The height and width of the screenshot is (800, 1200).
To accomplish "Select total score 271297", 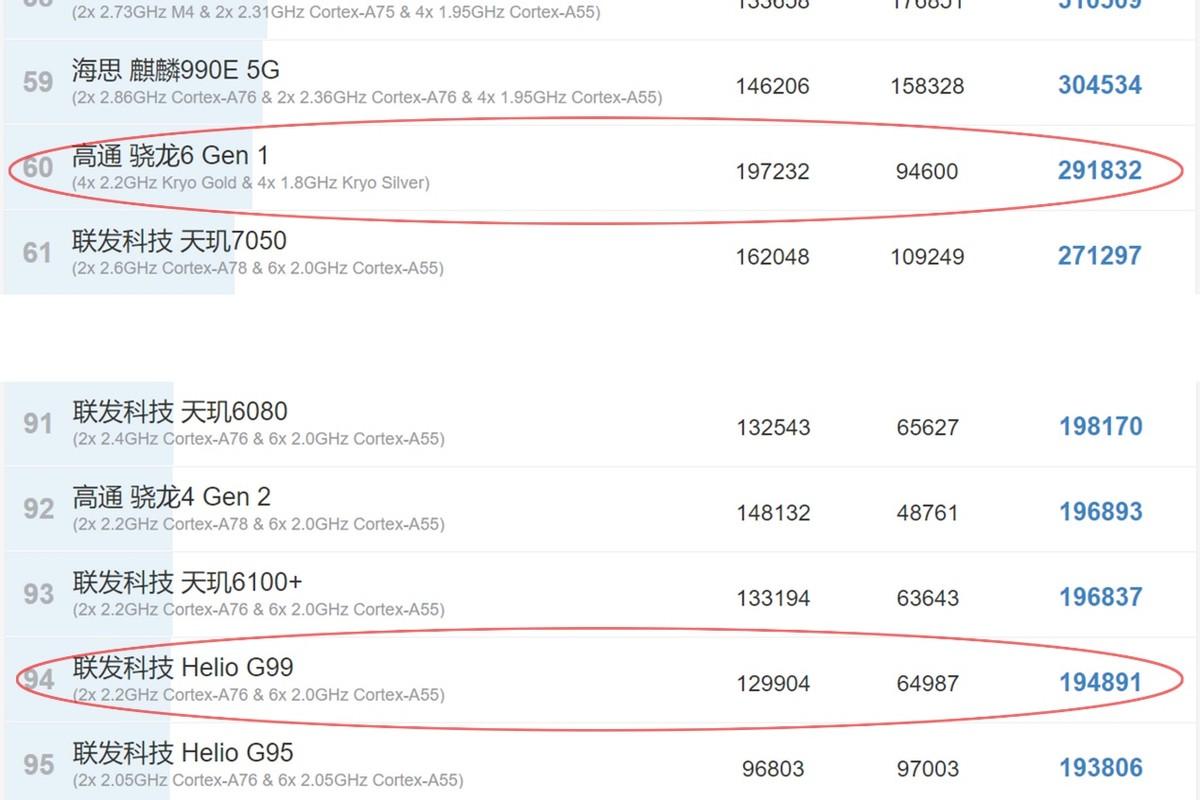I will (1099, 256).
